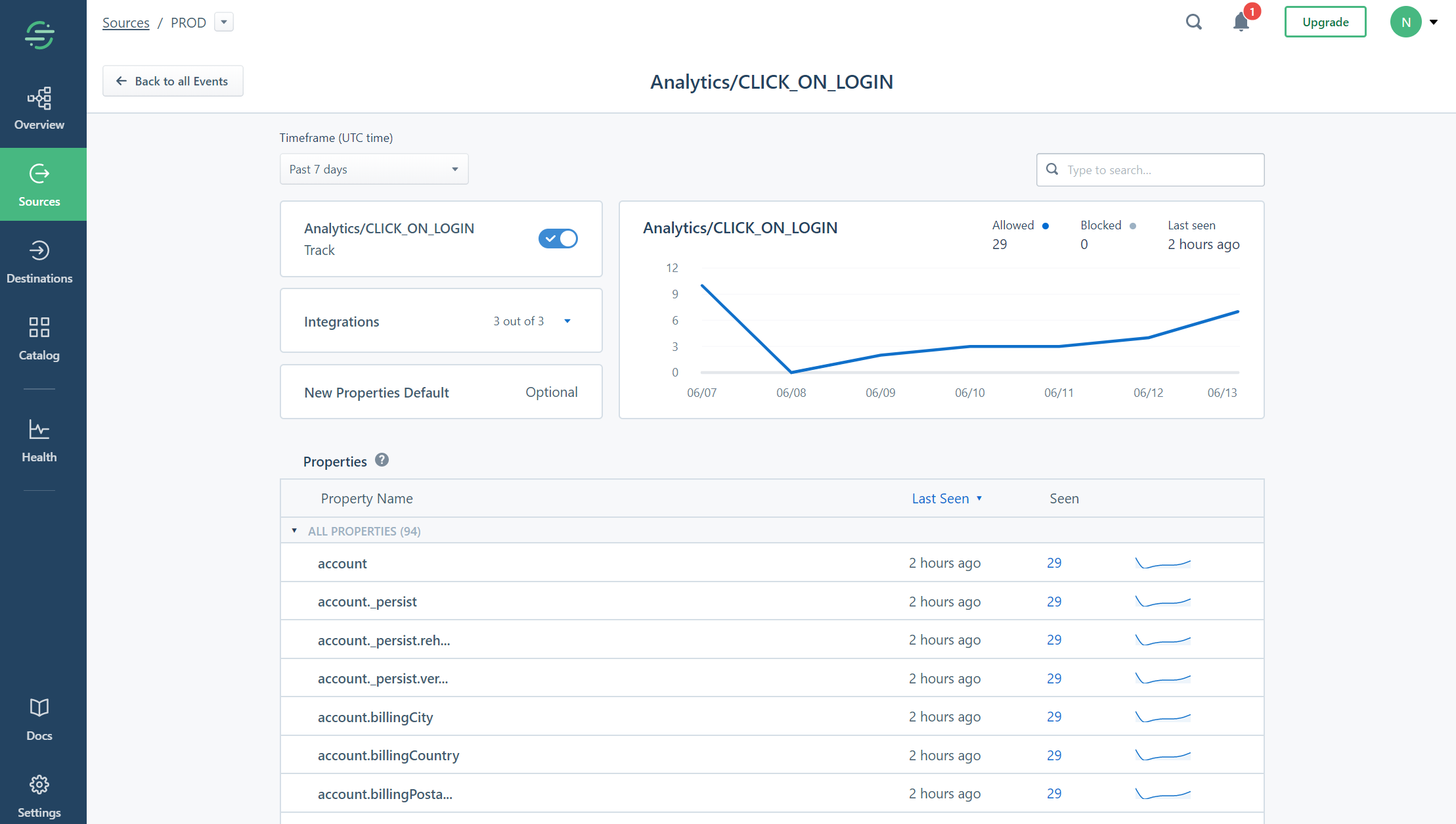
Task: Toggle the Analytics/CLICK_ON_LOGIN Track switch
Action: click(x=558, y=239)
